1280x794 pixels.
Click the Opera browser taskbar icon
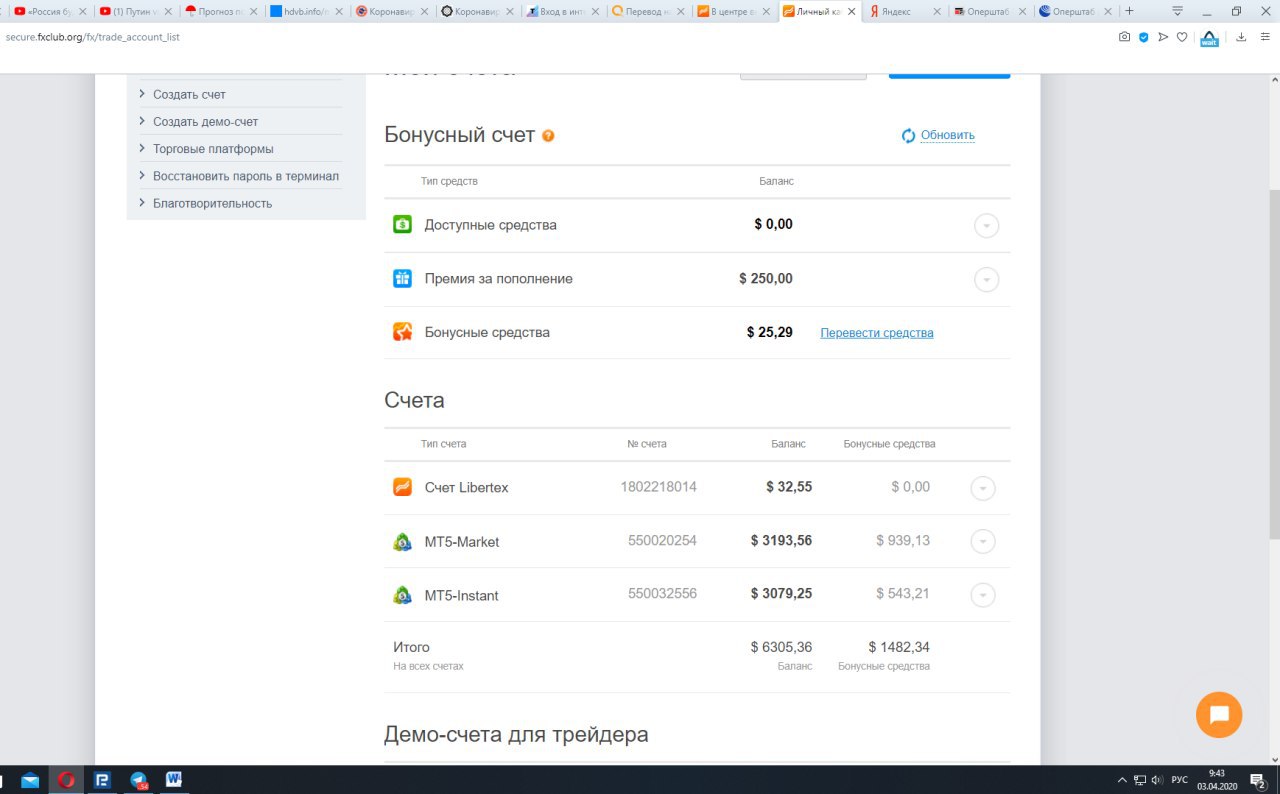(66, 780)
